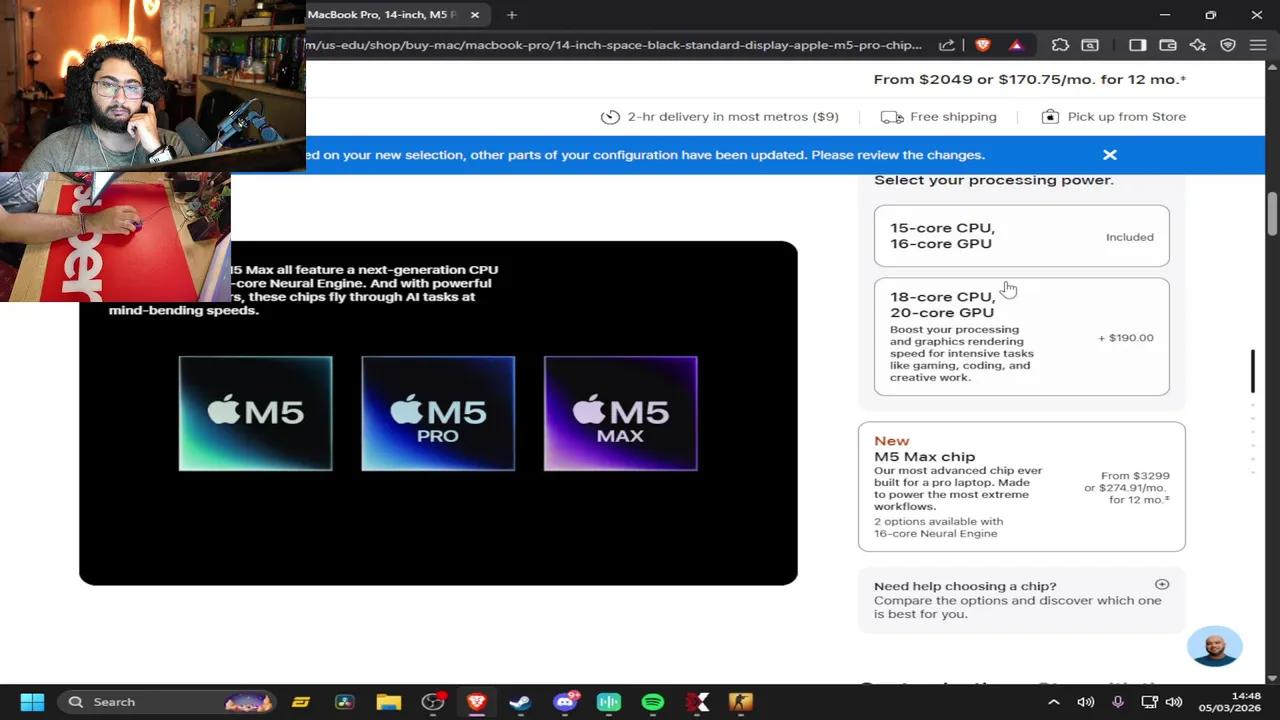Click the '+ $190.00' upgrade price

pyautogui.click(x=1126, y=338)
